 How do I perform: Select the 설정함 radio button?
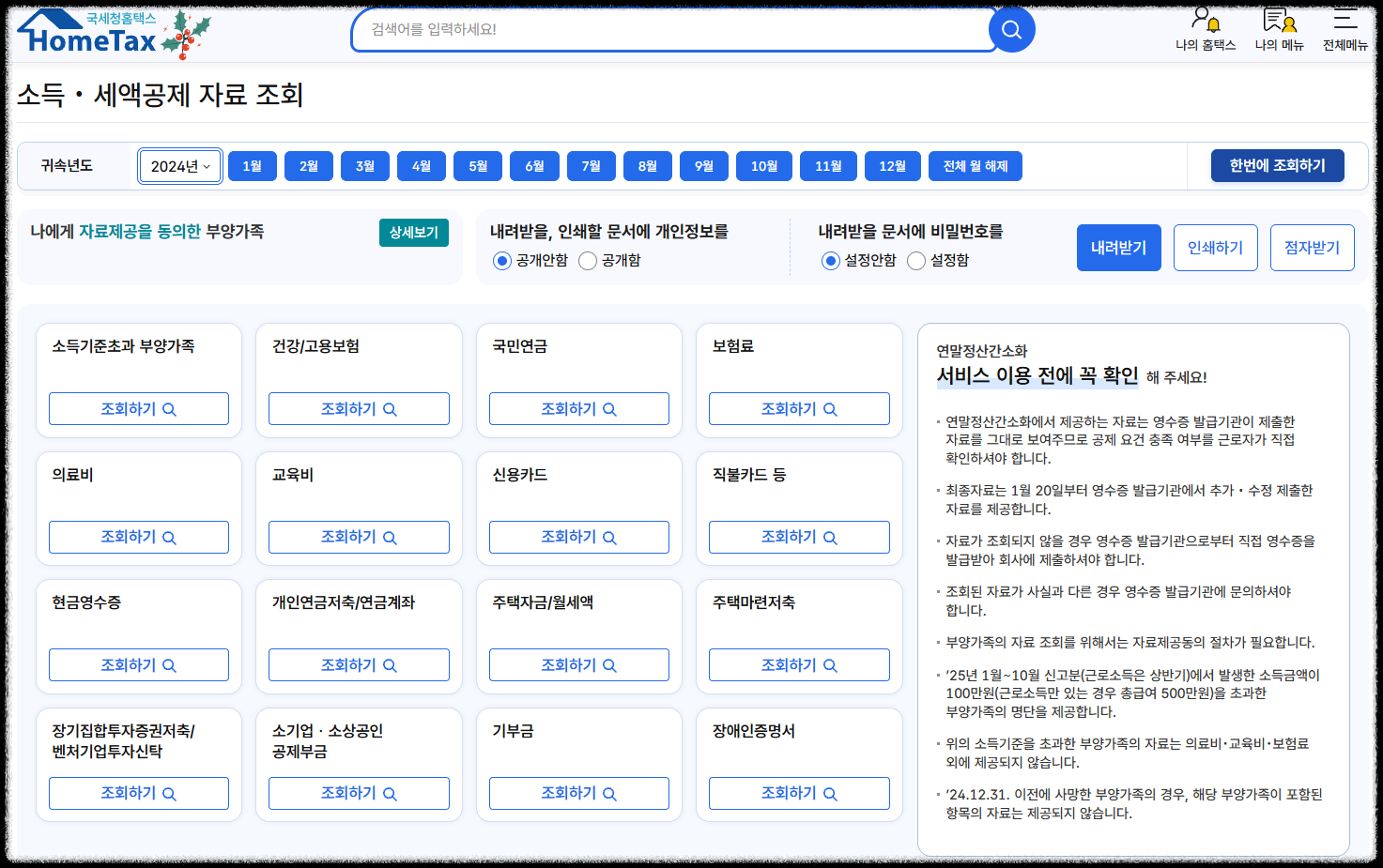(915, 261)
